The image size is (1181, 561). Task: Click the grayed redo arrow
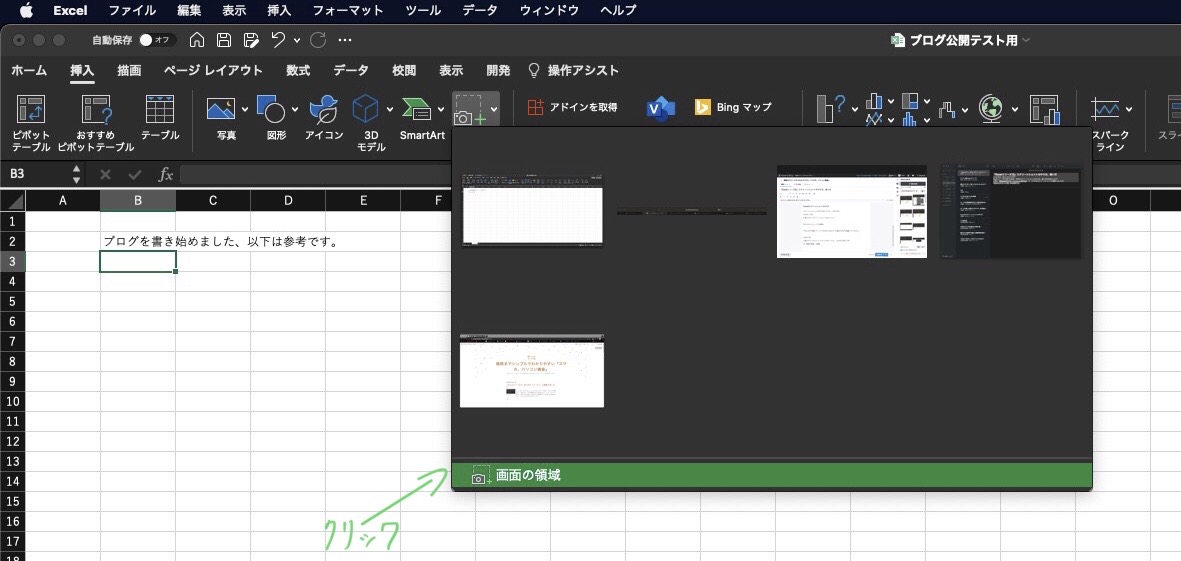318,40
